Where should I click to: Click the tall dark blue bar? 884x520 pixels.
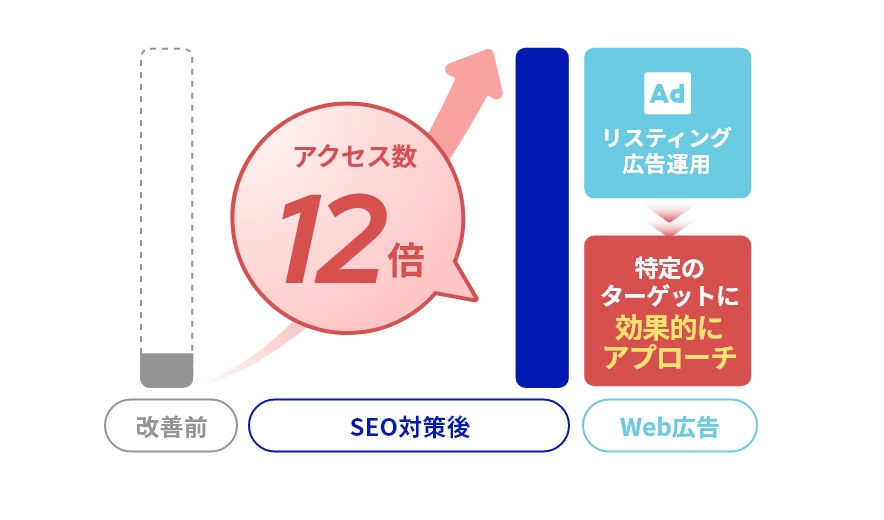(x=542, y=218)
